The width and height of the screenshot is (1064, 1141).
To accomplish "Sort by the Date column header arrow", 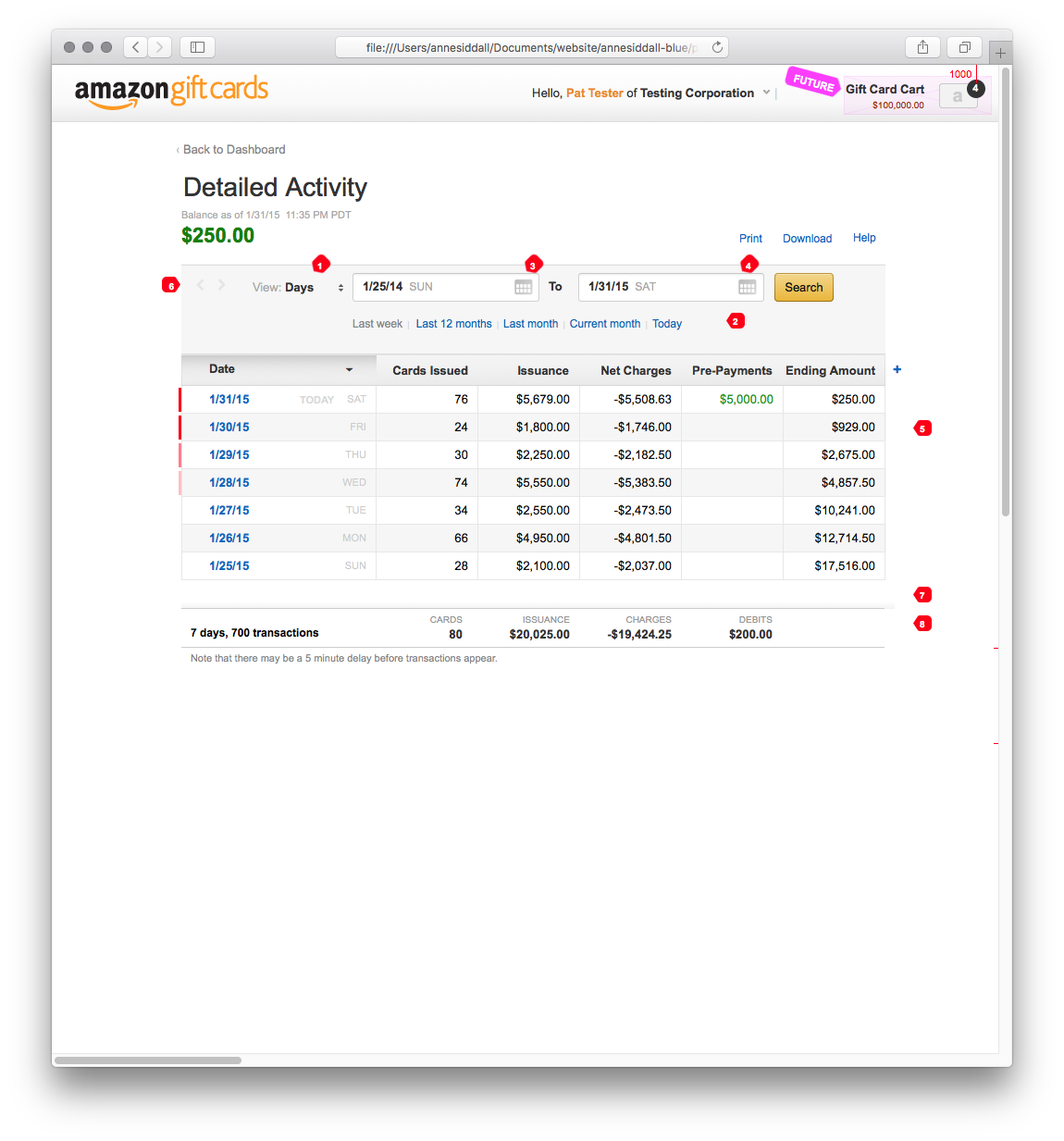I will point(349,369).
